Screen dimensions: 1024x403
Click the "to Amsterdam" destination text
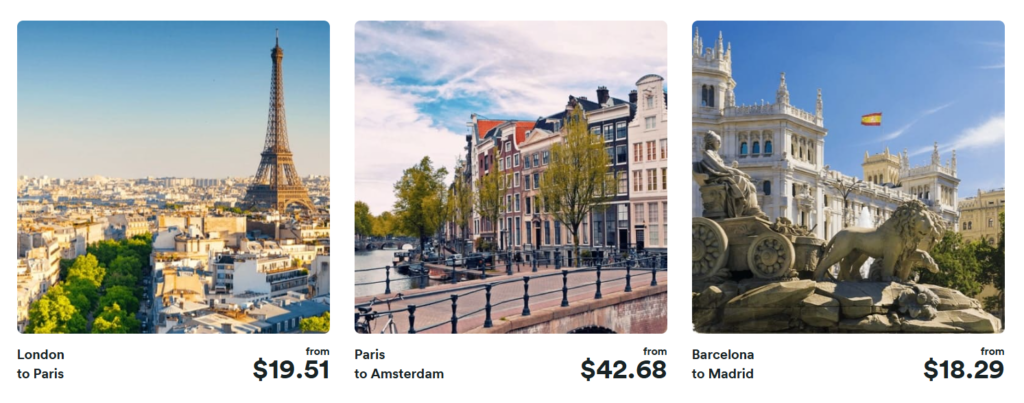point(399,374)
